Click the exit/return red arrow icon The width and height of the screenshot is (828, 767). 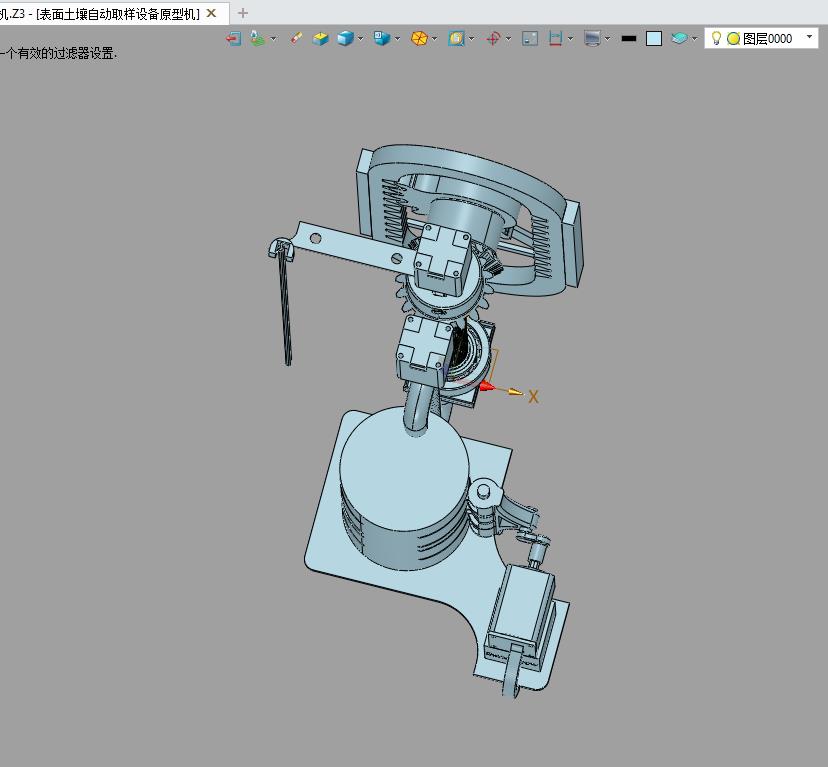click(233, 39)
